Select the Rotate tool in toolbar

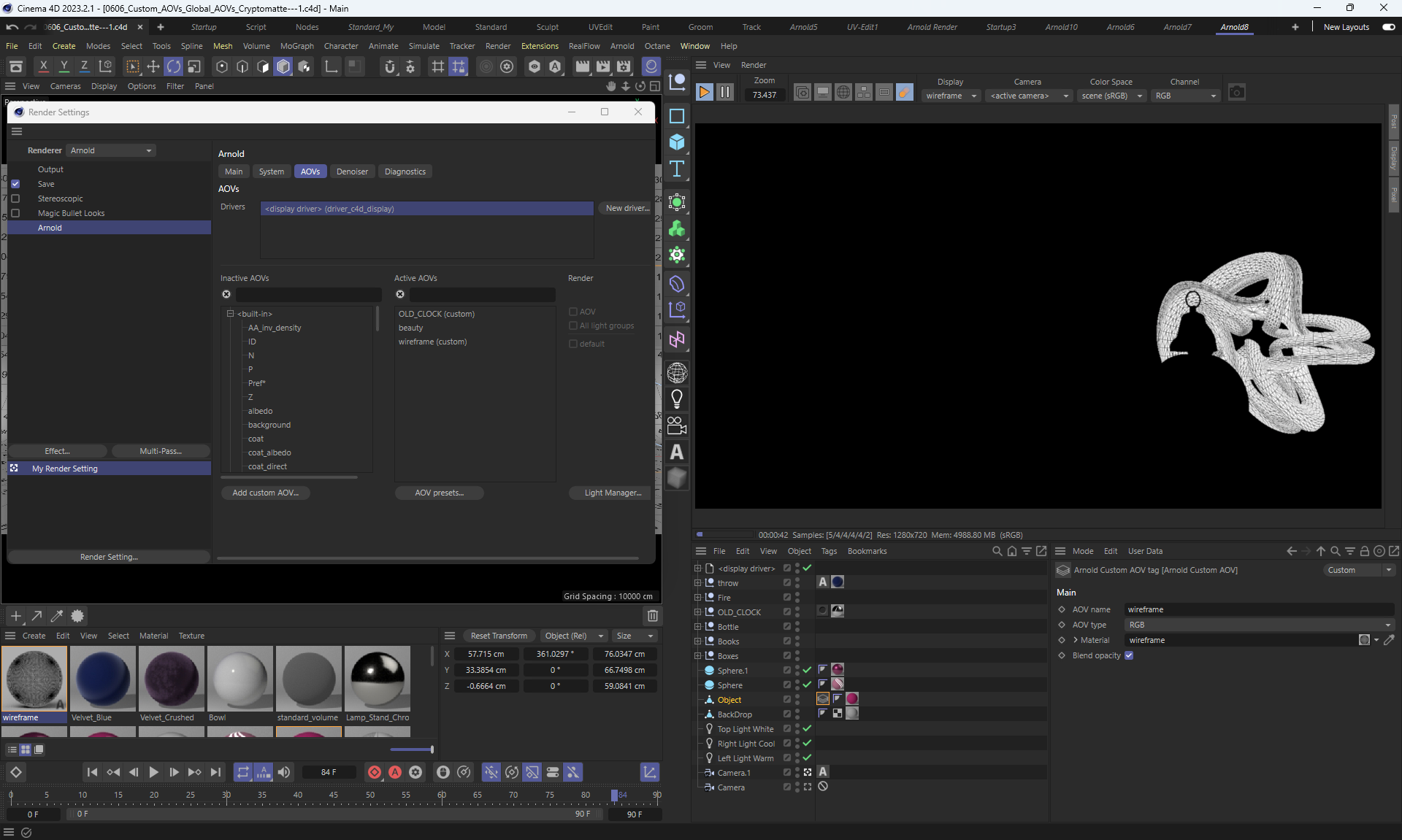[x=174, y=66]
